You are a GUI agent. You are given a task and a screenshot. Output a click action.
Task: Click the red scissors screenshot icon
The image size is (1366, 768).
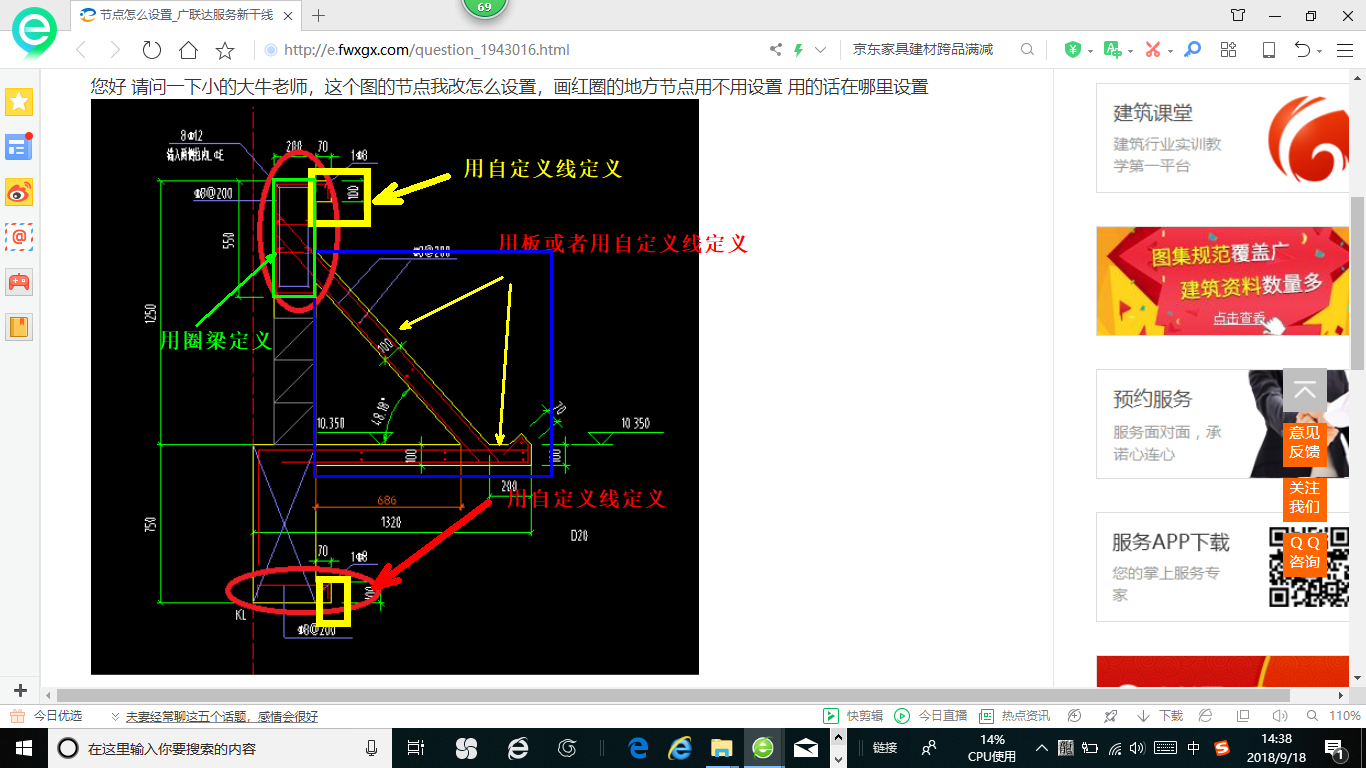coord(1152,50)
